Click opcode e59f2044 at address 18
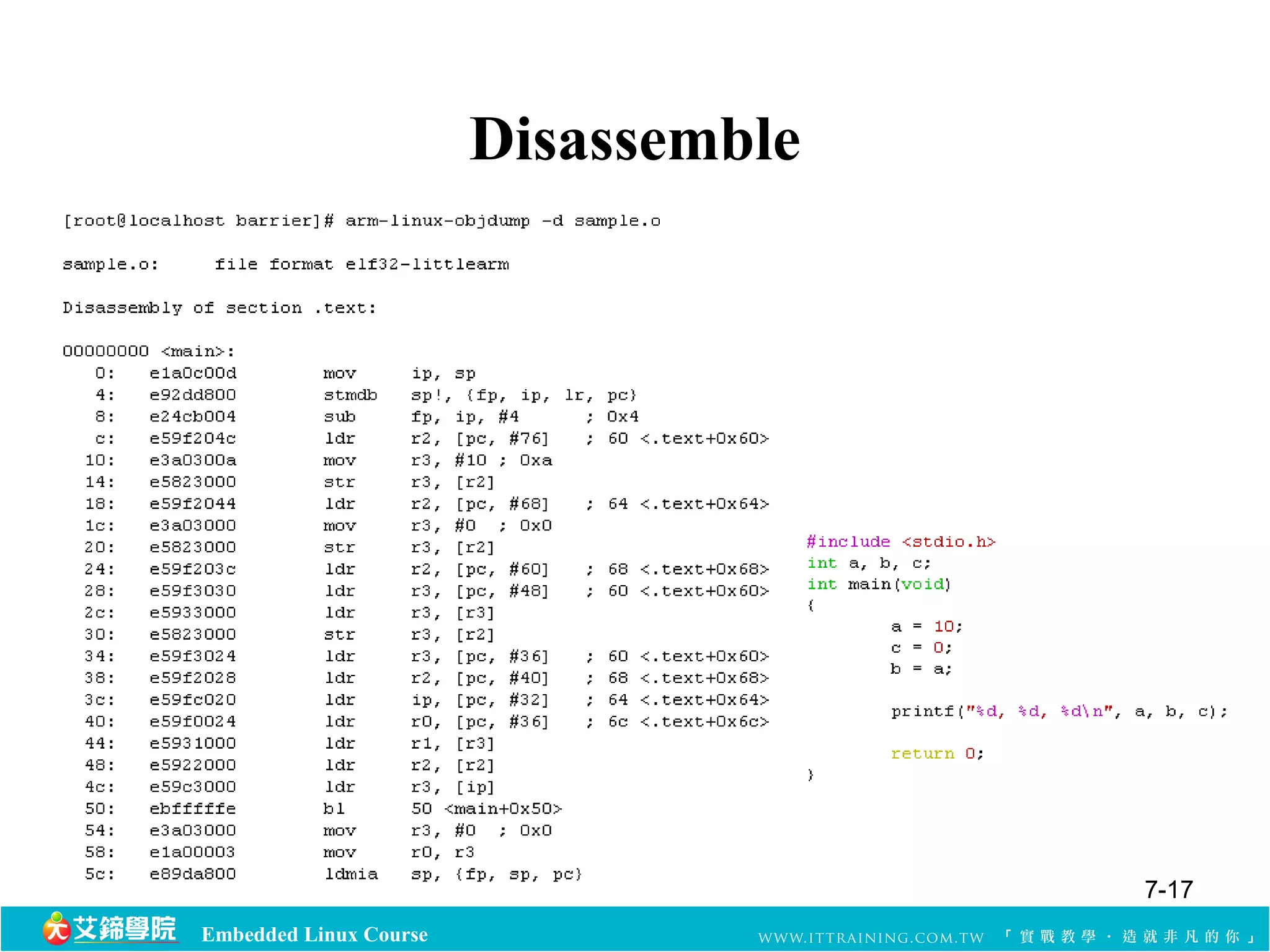 click(193, 504)
